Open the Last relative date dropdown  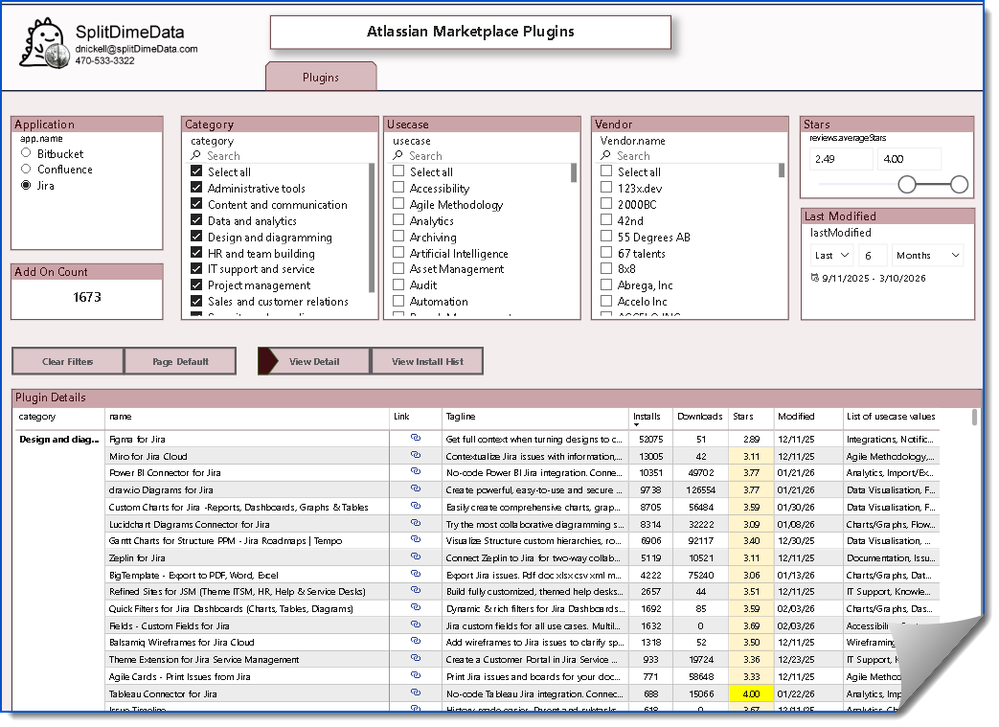831,256
